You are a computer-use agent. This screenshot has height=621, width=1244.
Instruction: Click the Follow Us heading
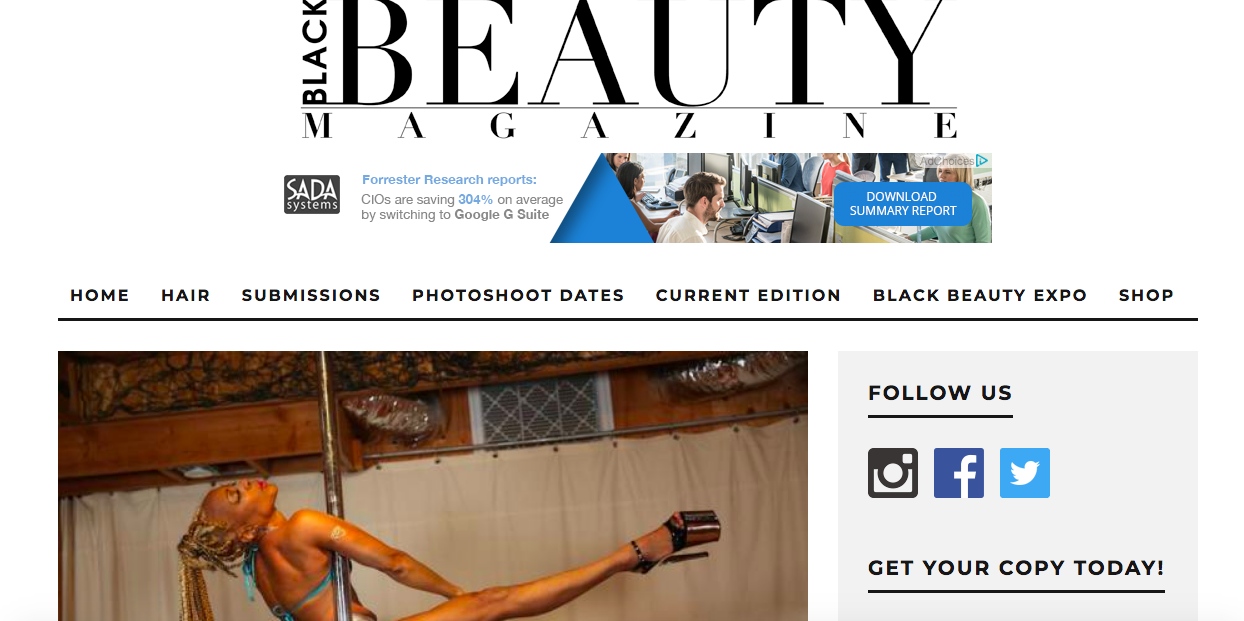(x=940, y=393)
